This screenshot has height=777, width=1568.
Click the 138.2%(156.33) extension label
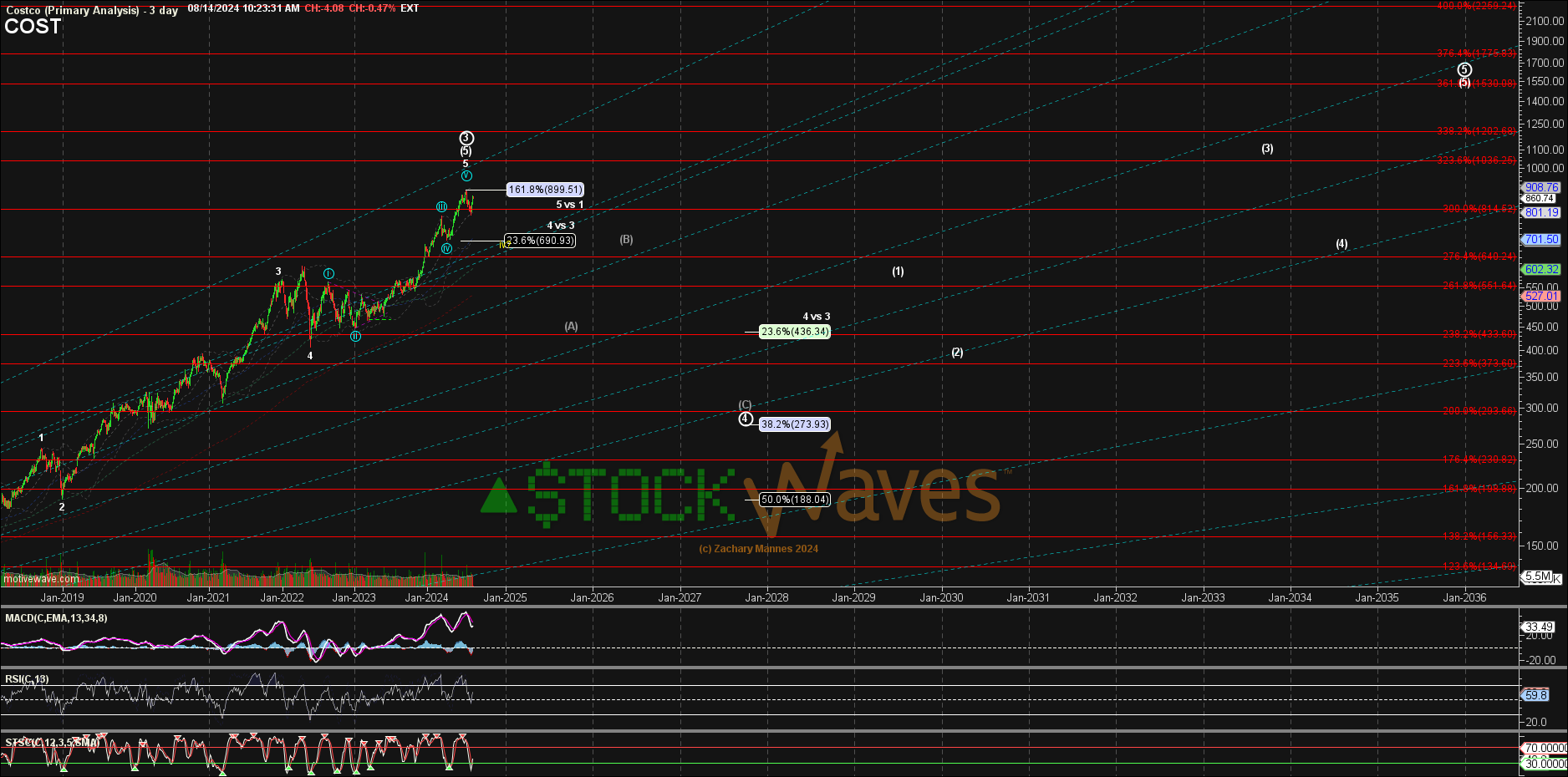pos(1479,536)
